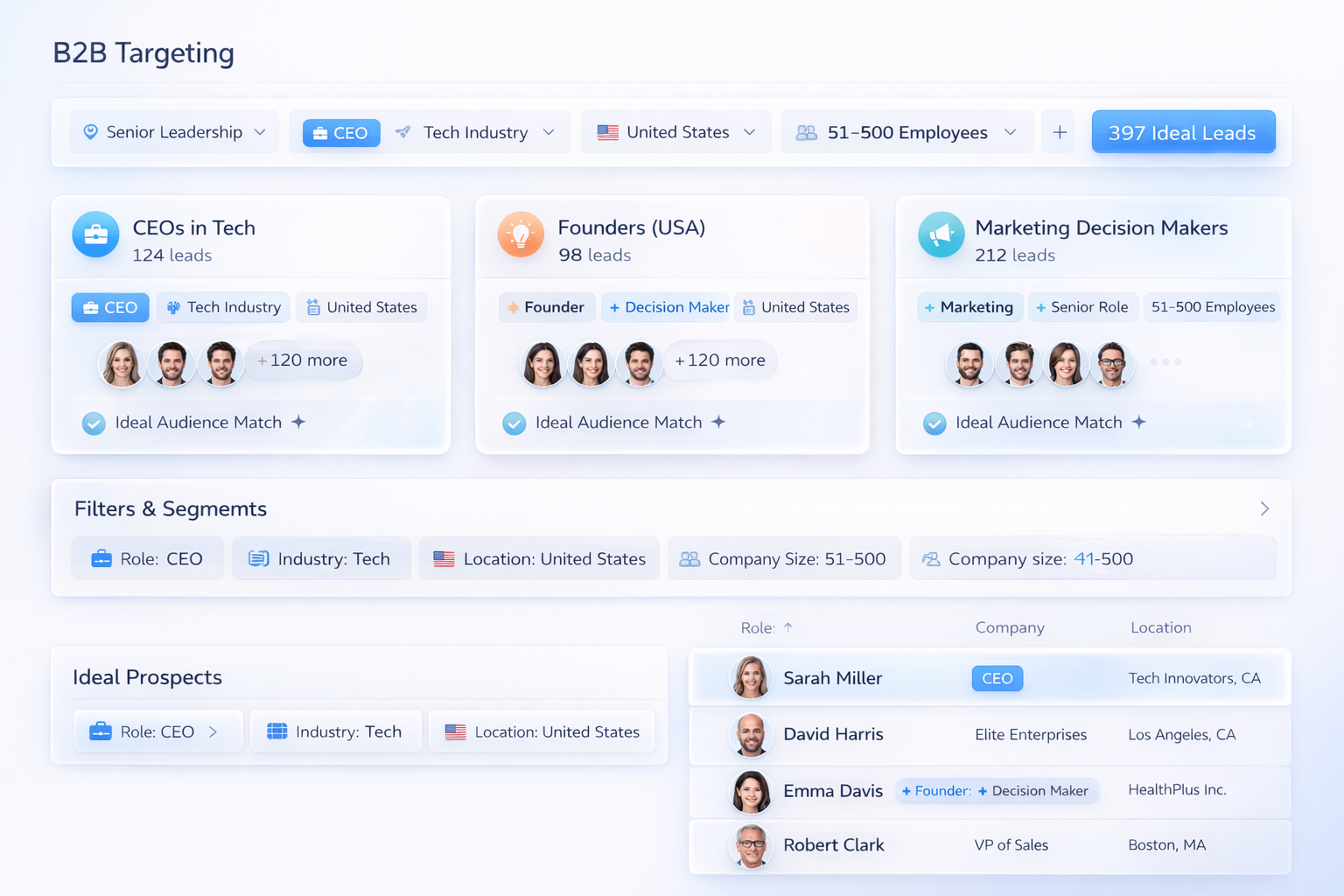Click the +120 more avatars on CEOs in Tech

(303, 360)
